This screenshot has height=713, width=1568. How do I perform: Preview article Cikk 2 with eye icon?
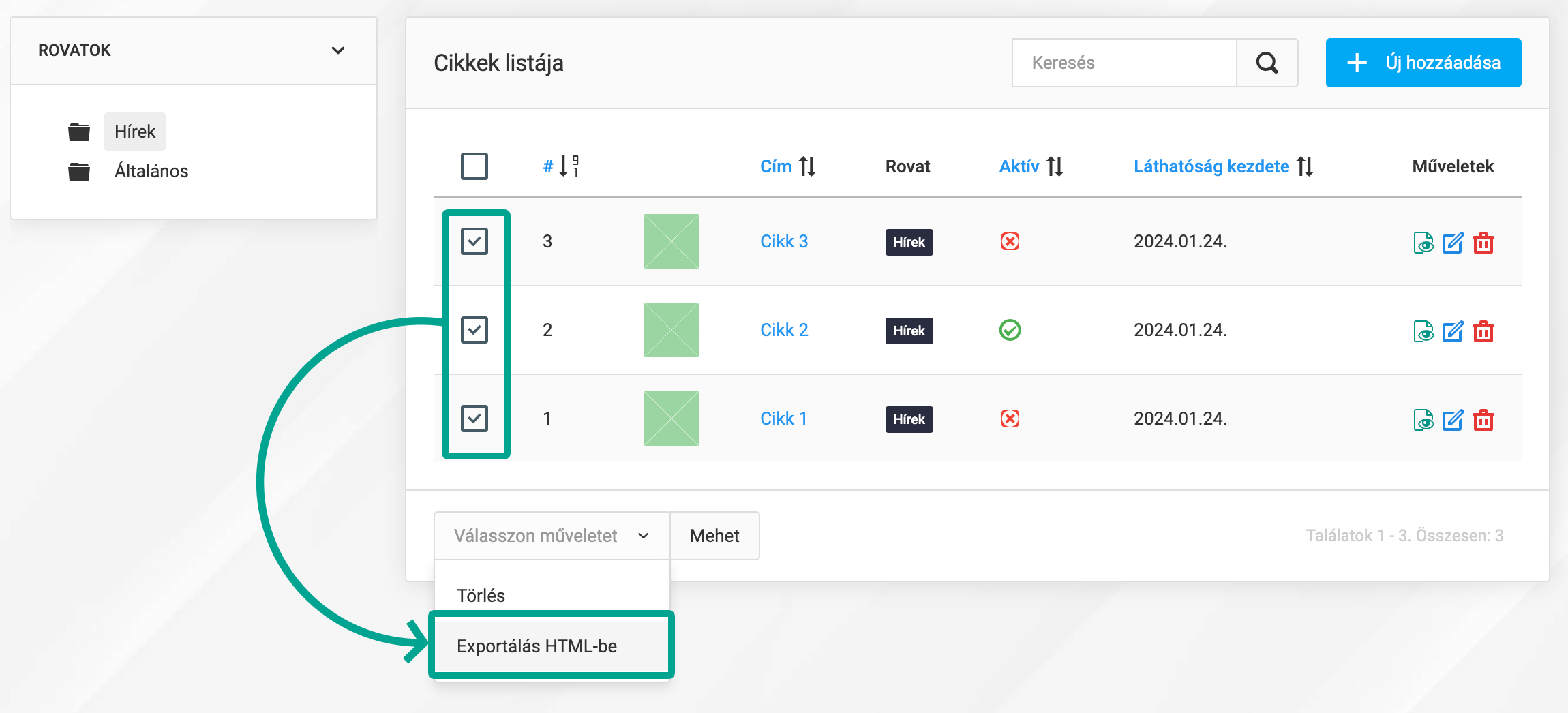coord(1423,331)
